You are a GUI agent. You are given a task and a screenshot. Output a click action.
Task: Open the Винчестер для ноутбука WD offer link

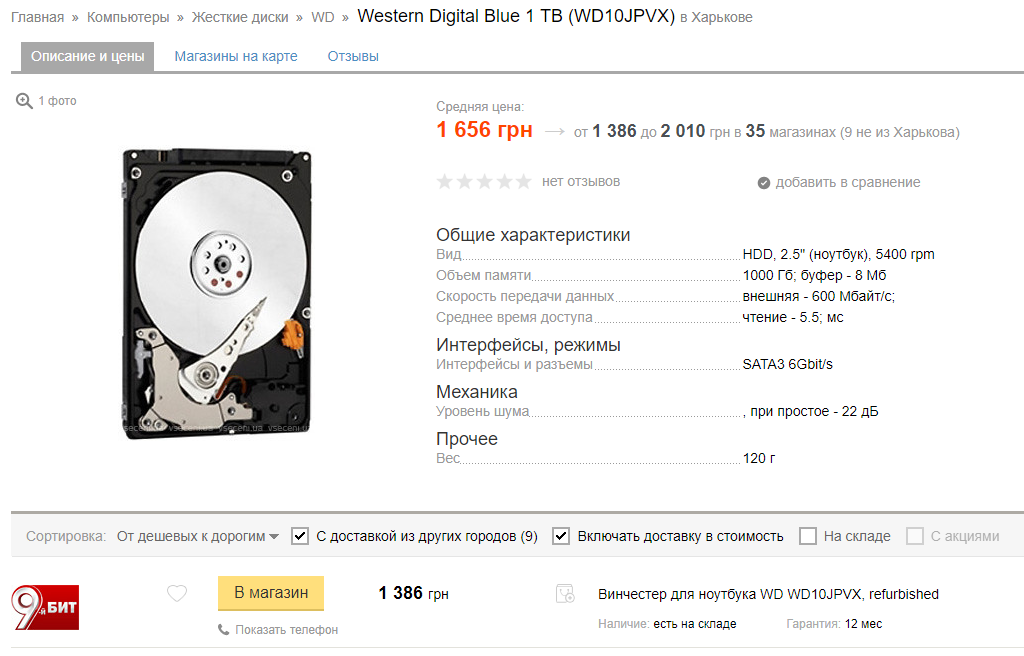[x=768, y=594]
